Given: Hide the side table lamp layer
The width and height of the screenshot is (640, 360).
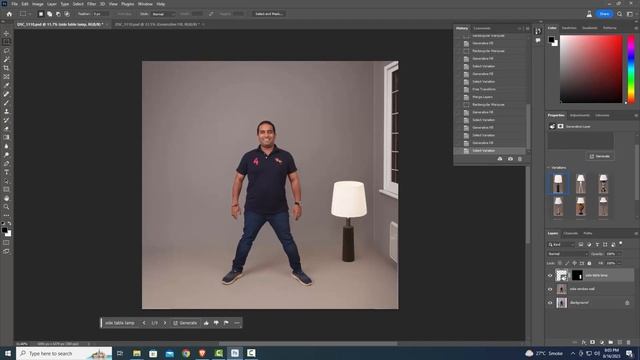Looking at the screenshot, I should click(550, 276).
